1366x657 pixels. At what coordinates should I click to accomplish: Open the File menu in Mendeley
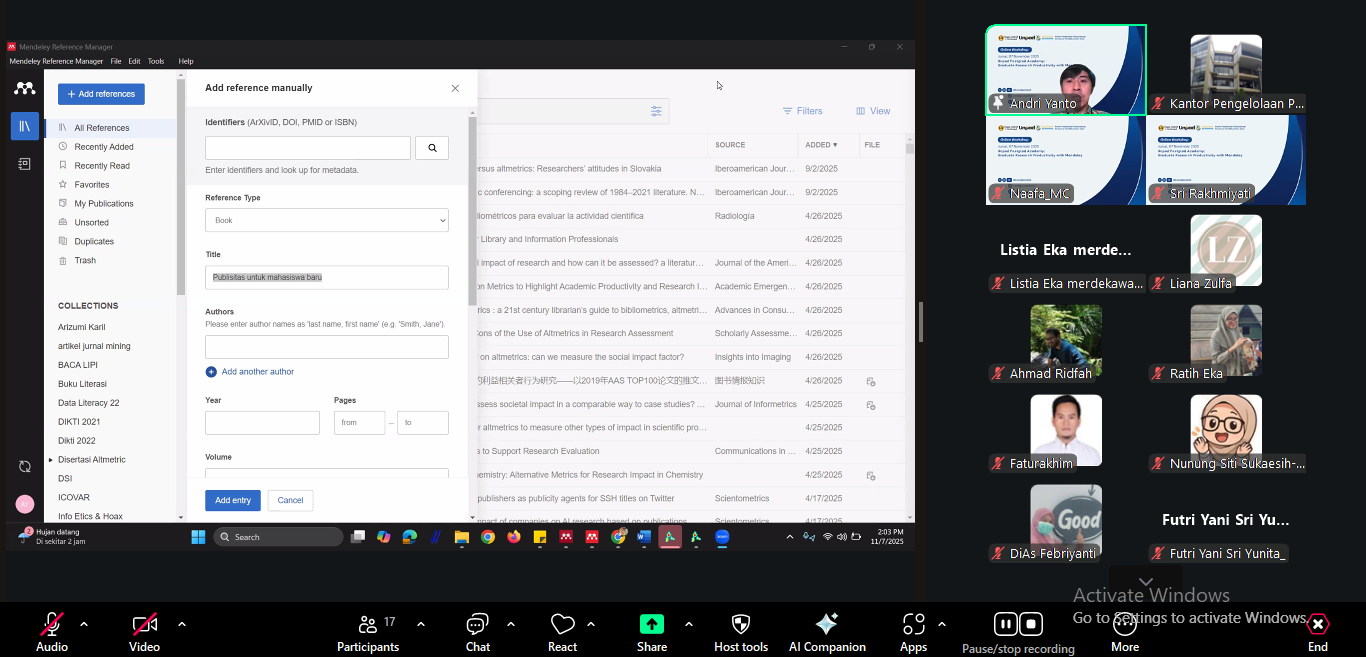tap(116, 61)
